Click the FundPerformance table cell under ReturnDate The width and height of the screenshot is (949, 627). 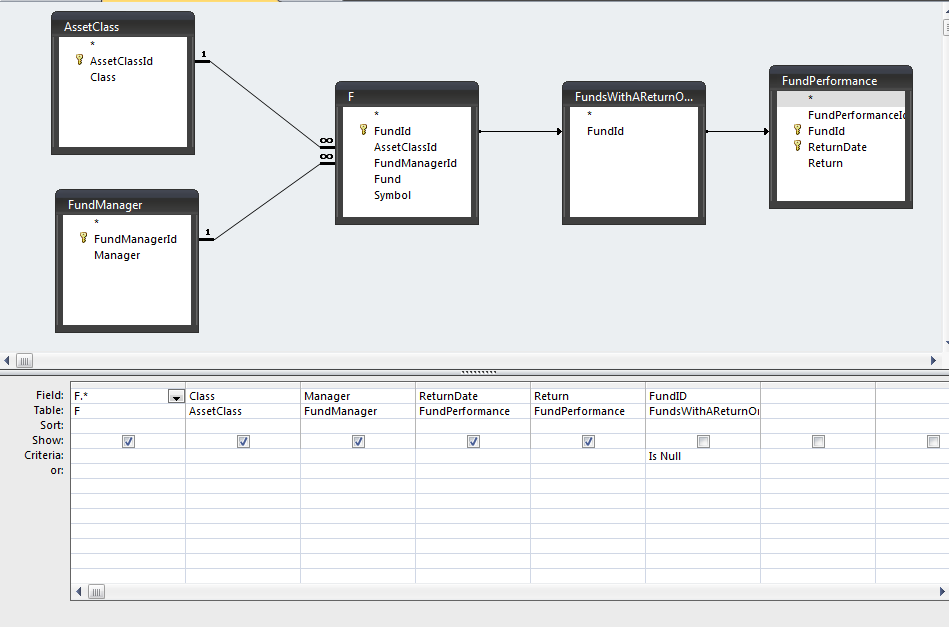473,411
